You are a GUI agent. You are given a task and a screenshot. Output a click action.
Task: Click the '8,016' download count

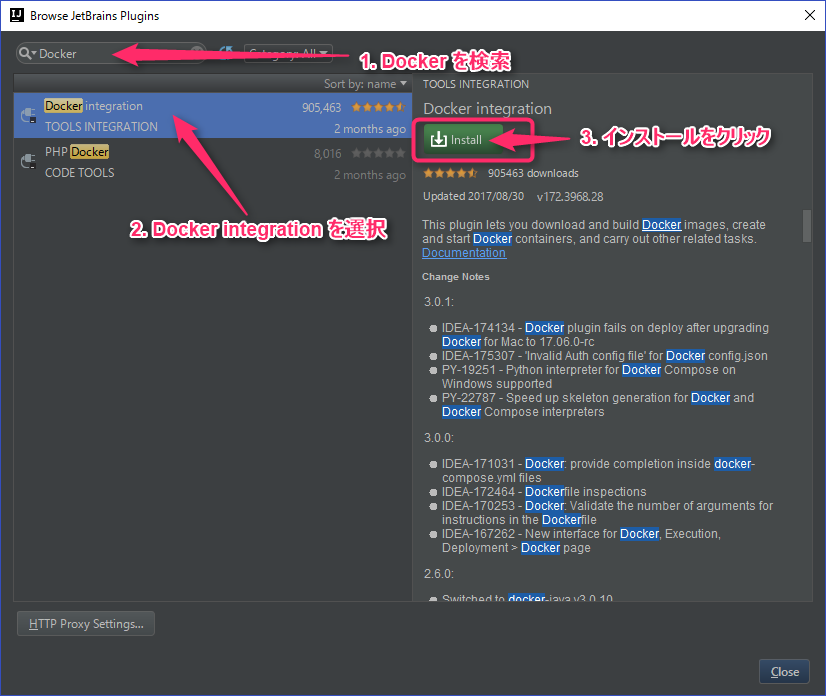pyautogui.click(x=328, y=153)
